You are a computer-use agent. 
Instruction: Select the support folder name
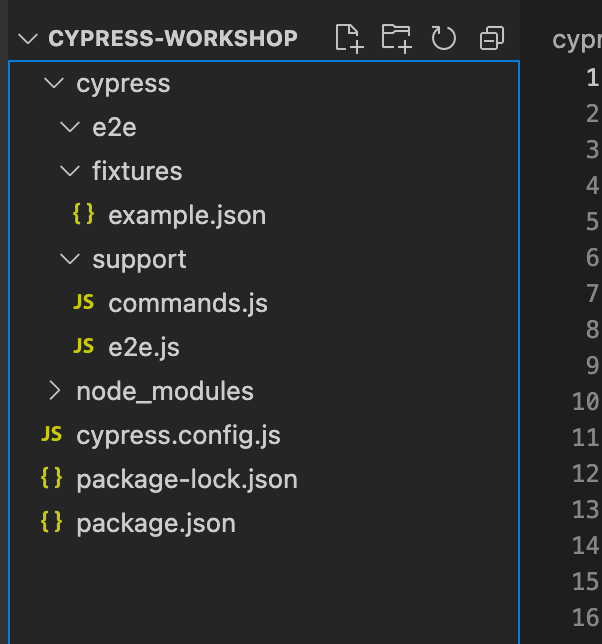coord(139,260)
